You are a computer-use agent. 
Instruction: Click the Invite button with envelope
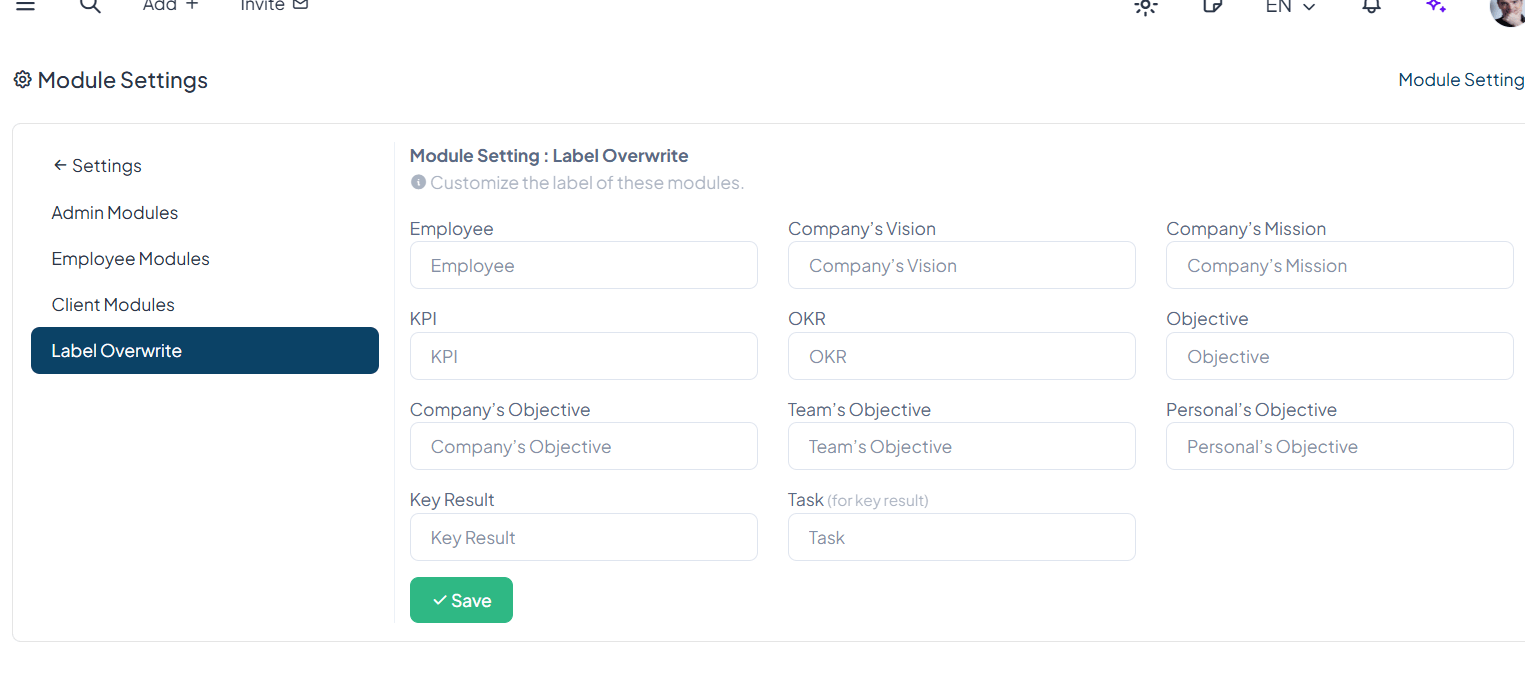click(x=274, y=6)
